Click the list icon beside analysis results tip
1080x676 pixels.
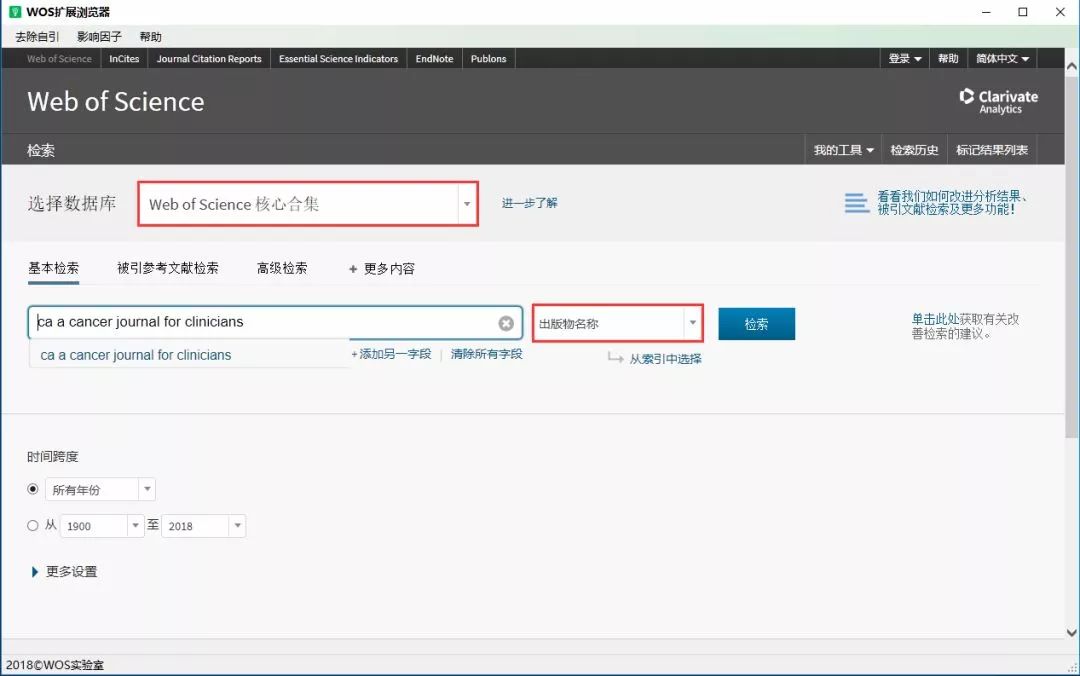coord(856,203)
